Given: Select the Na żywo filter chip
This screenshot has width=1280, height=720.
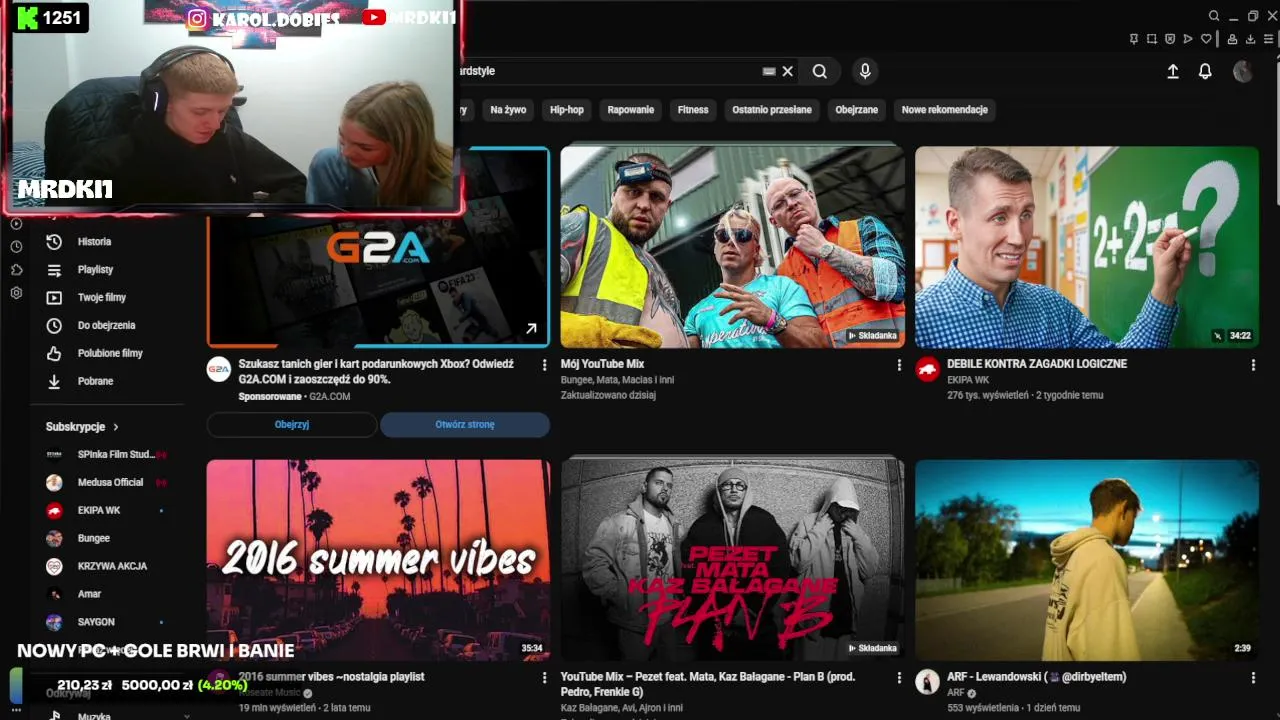Looking at the screenshot, I should 508,110.
